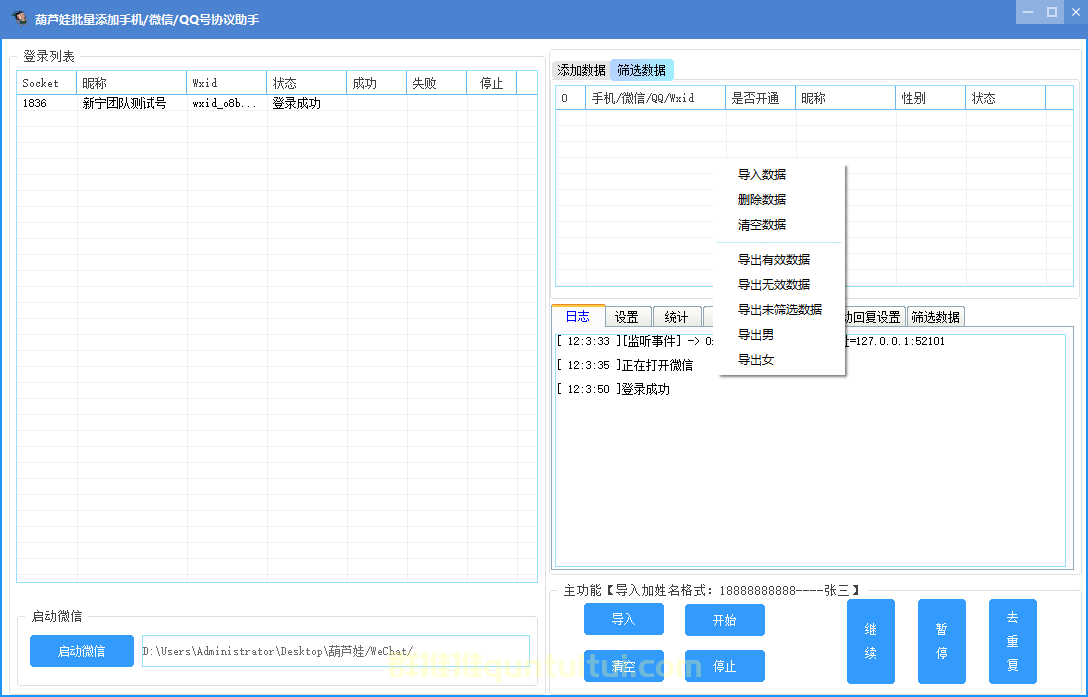Click the 暂停 button

pyautogui.click(x=942, y=641)
